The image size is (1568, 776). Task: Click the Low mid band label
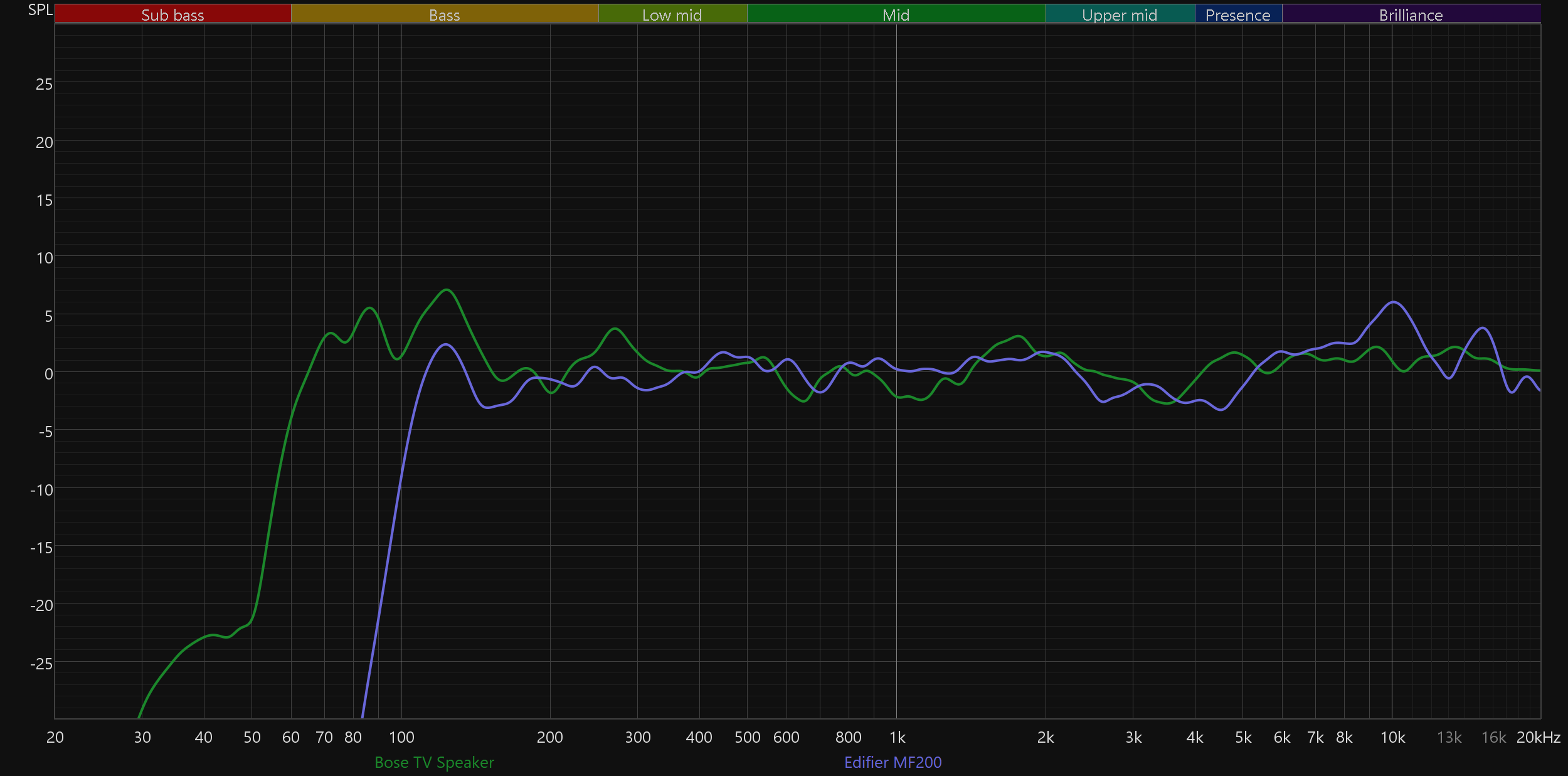click(672, 14)
